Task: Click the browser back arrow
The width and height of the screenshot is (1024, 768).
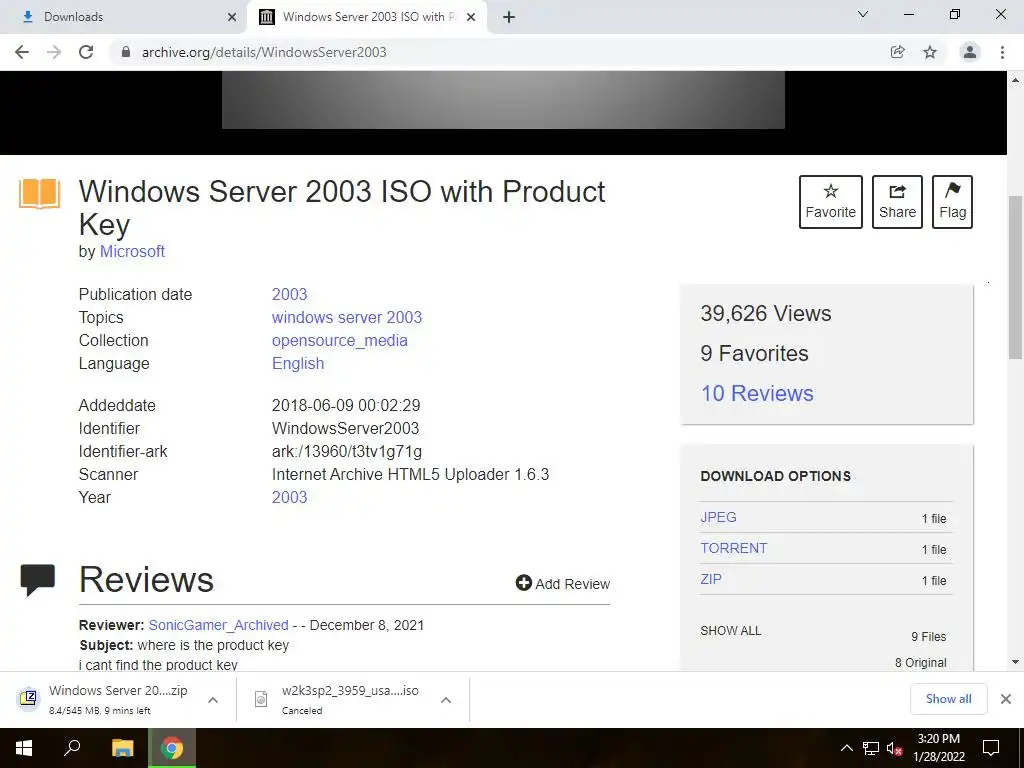Action: click(22, 52)
